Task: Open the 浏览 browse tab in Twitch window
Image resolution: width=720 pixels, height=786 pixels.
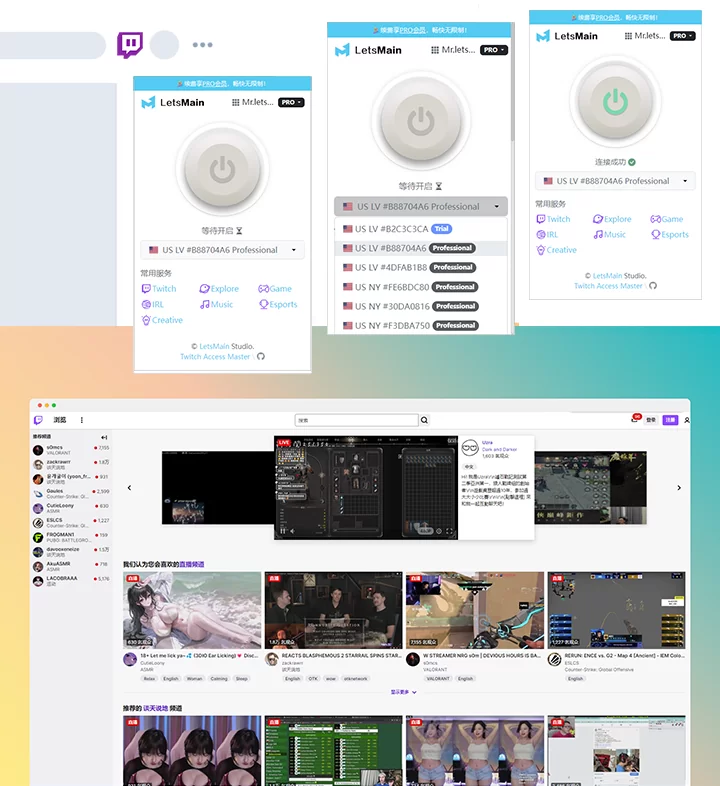Action: pyautogui.click(x=60, y=420)
